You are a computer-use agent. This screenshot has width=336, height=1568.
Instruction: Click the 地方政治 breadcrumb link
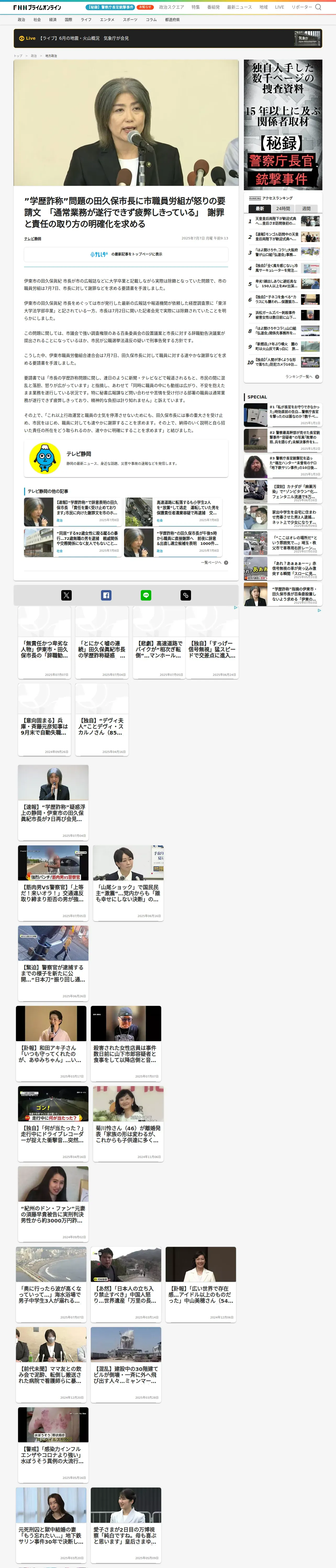pos(51,55)
